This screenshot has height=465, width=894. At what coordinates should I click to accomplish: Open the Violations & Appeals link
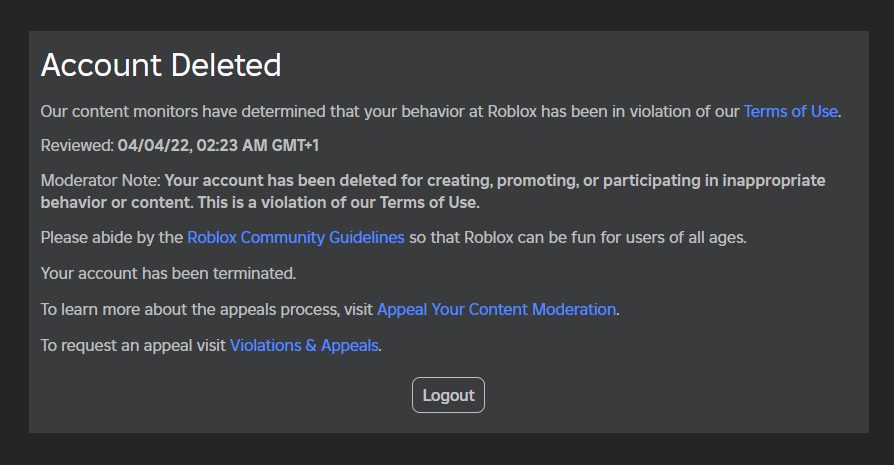pos(304,346)
